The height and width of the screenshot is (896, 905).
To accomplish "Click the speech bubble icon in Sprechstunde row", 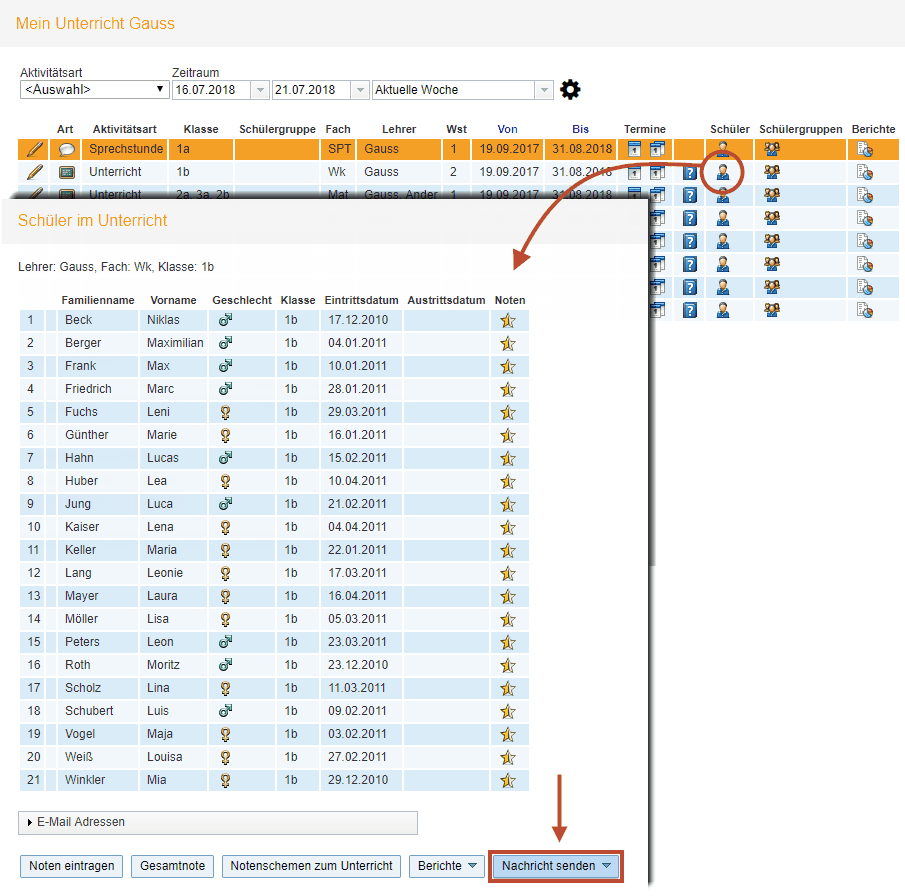I will point(66,149).
